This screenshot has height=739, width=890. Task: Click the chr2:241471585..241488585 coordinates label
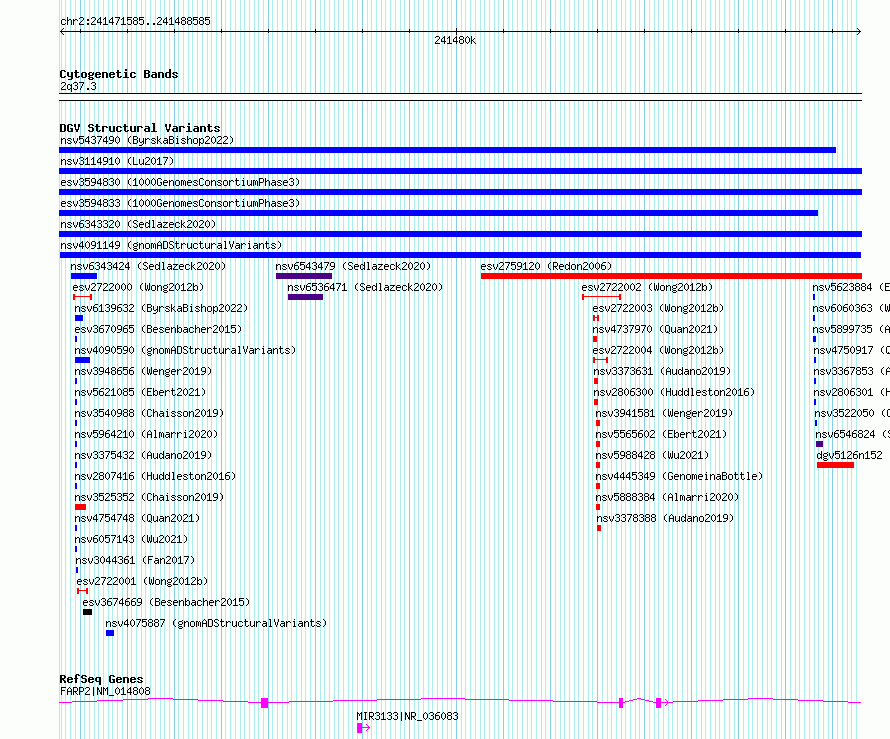tap(136, 22)
